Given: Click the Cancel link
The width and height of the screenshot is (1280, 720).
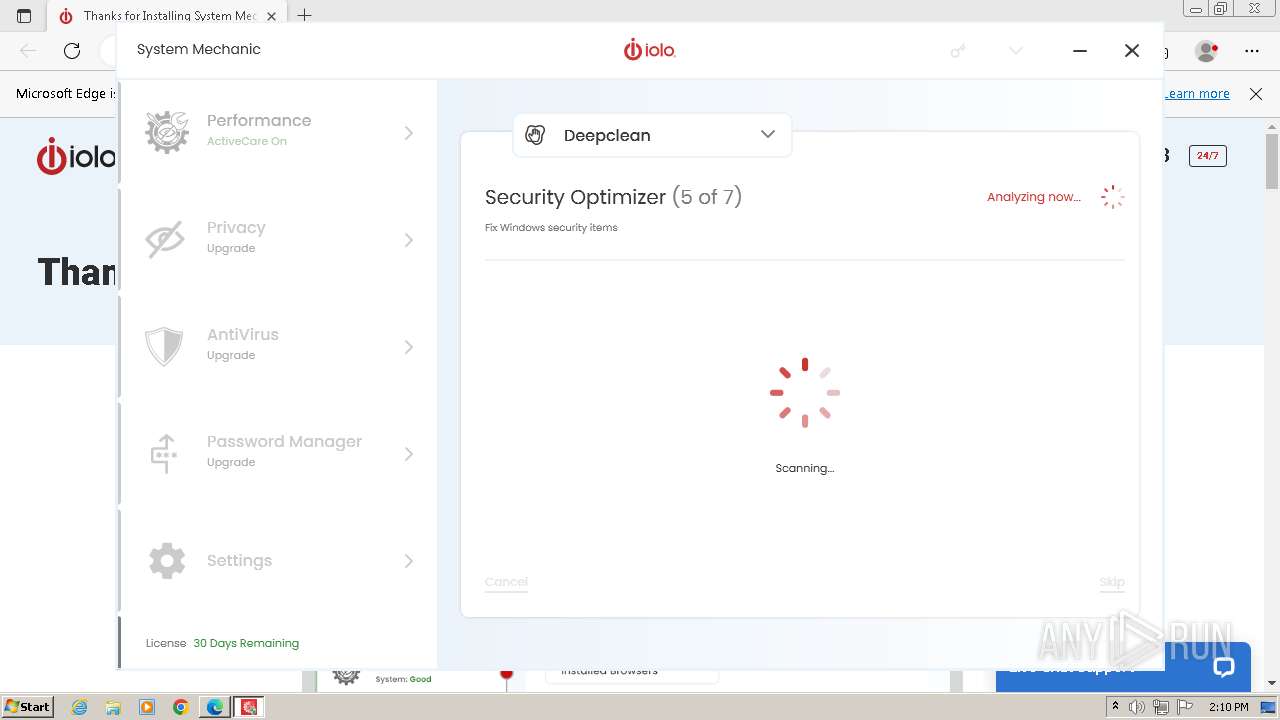Looking at the screenshot, I should coord(506,581).
